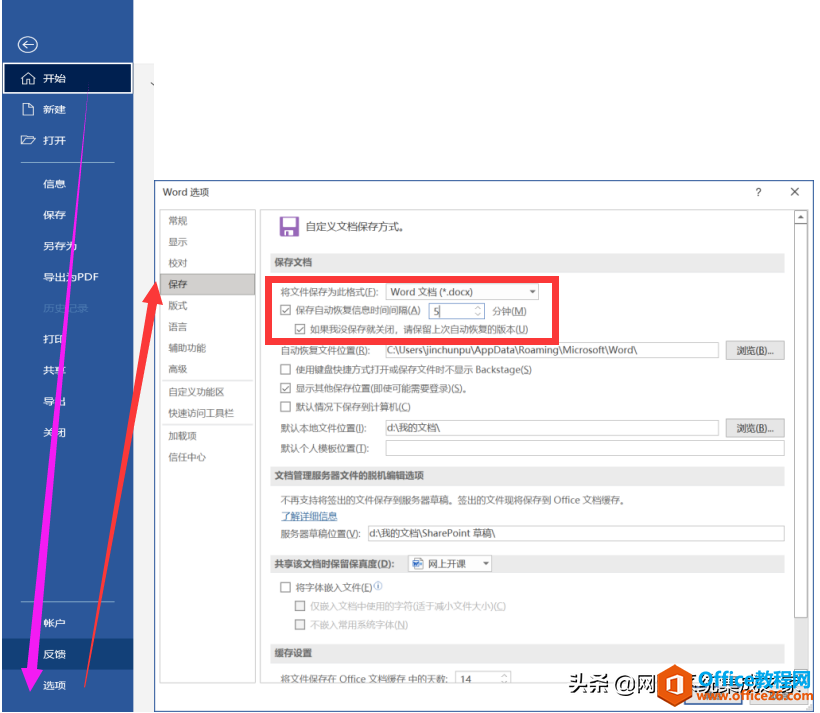The width and height of the screenshot is (820, 713).
Task: Click the scrollbar up arrow in options
Action: coord(801,217)
